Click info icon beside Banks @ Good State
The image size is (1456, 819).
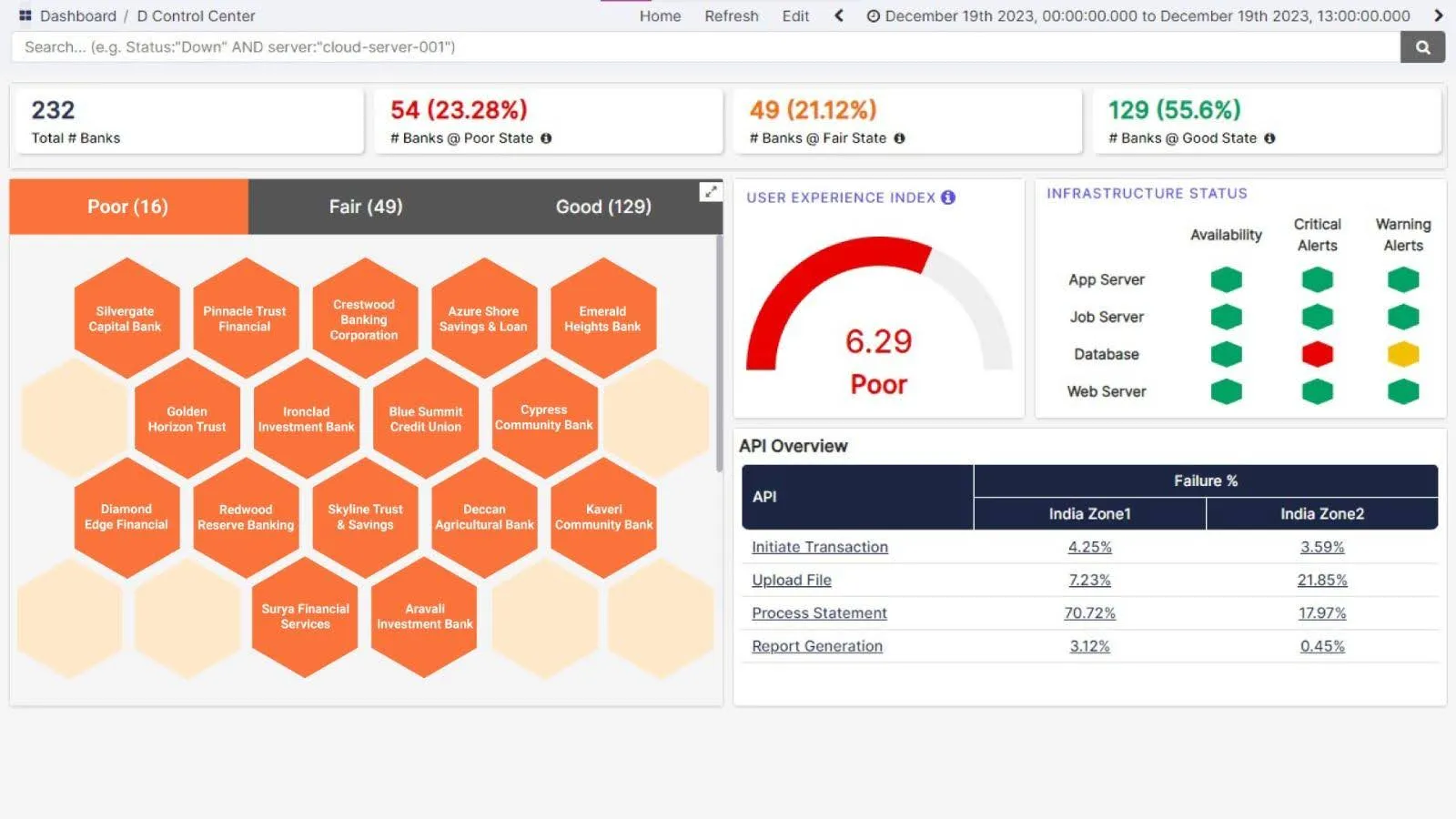pos(1269,138)
